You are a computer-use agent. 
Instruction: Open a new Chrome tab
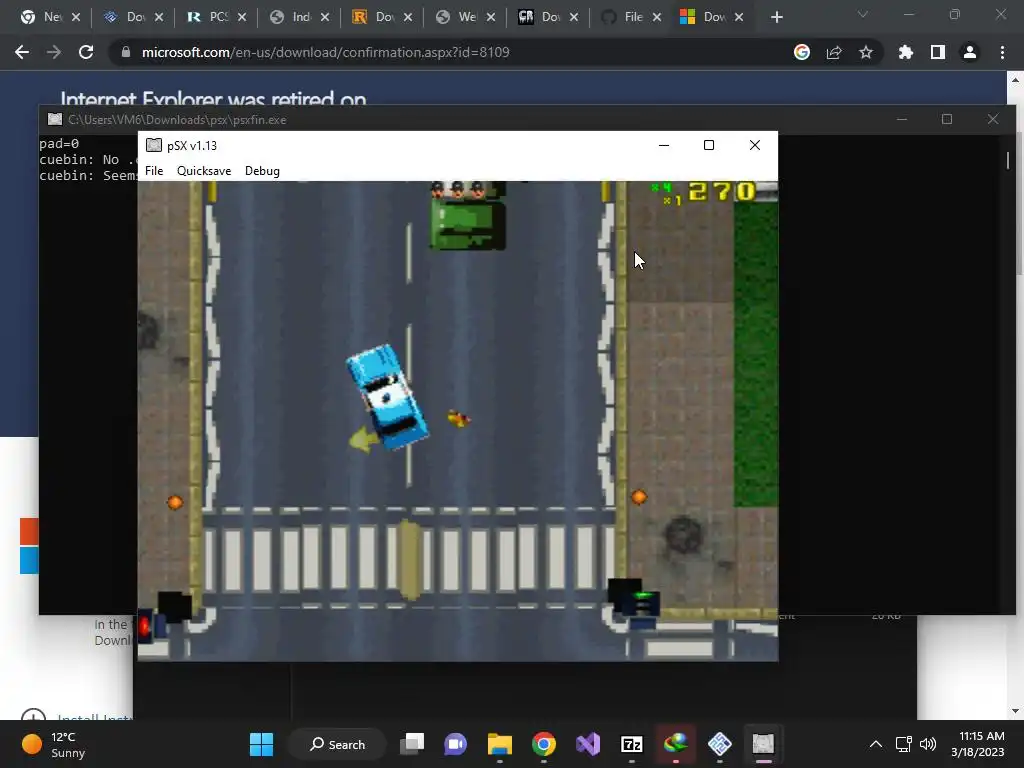coord(776,17)
